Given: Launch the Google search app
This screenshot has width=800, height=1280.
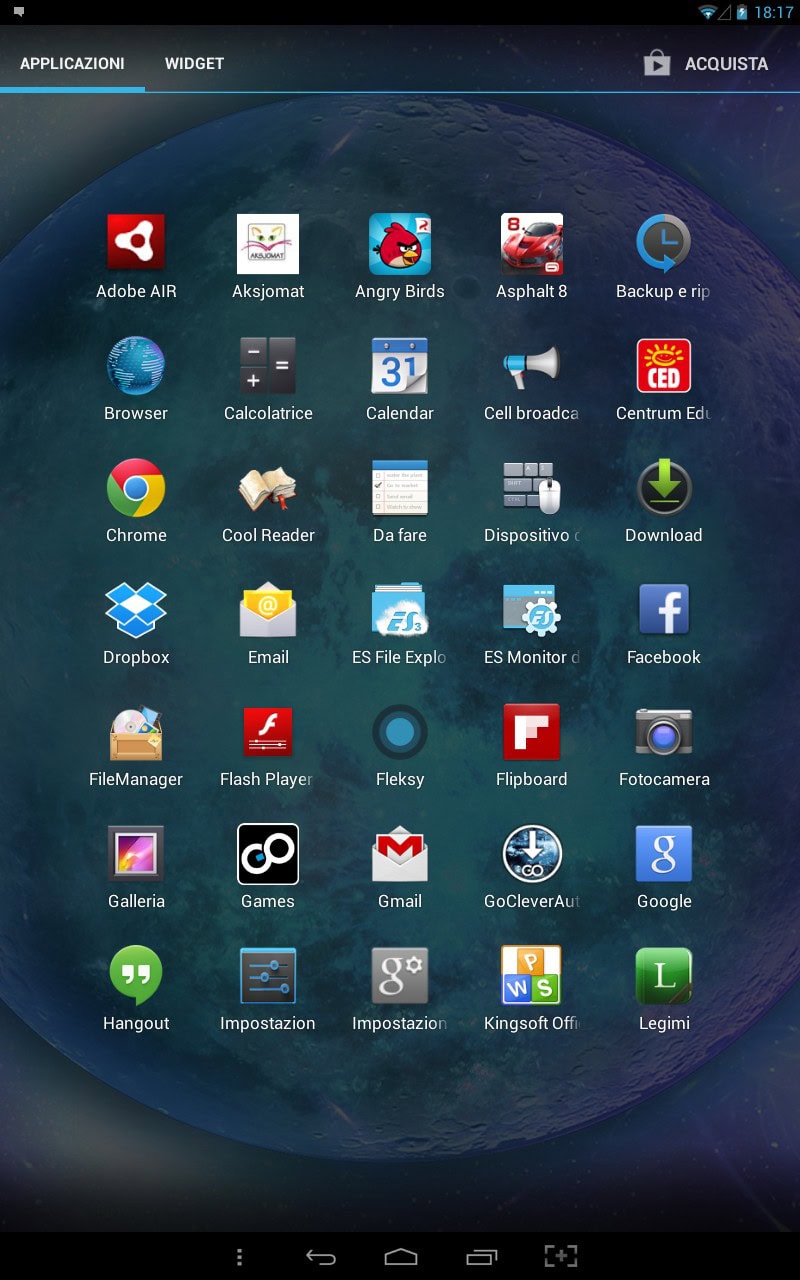Looking at the screenshot, I should tap(664, 853).
